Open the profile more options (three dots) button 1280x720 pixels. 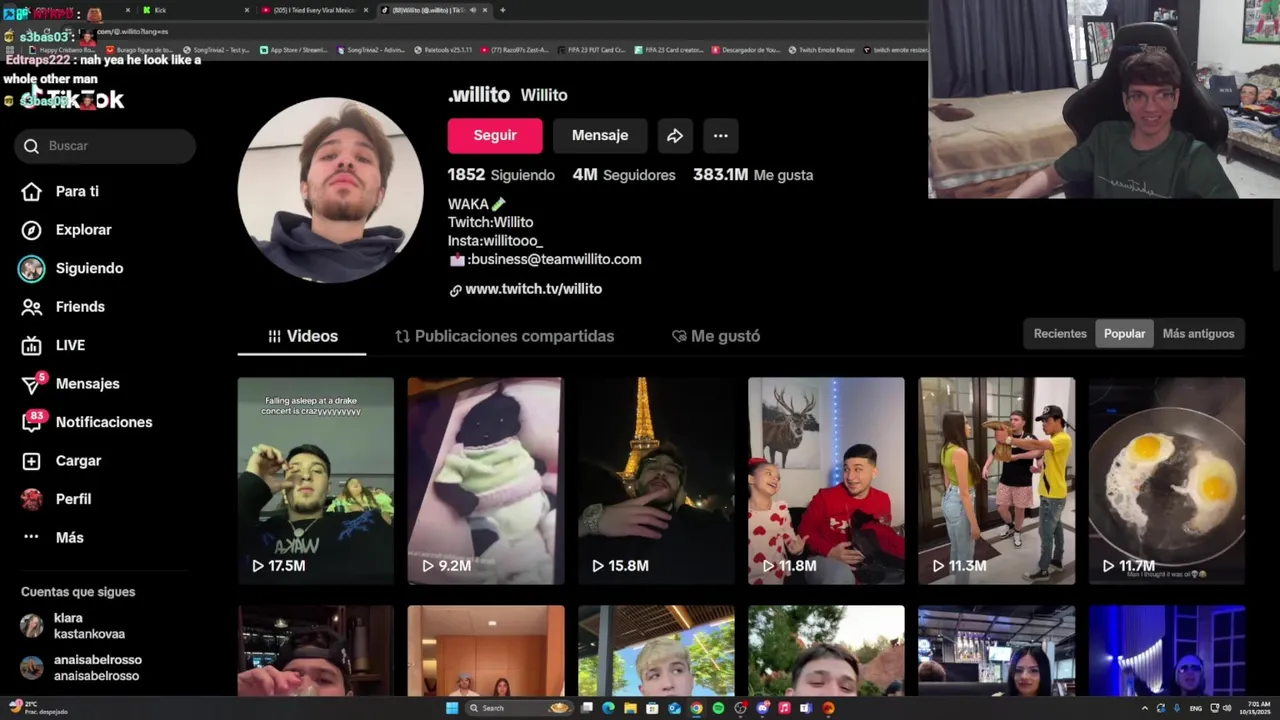pyautogui.click(x=720, y=136)
